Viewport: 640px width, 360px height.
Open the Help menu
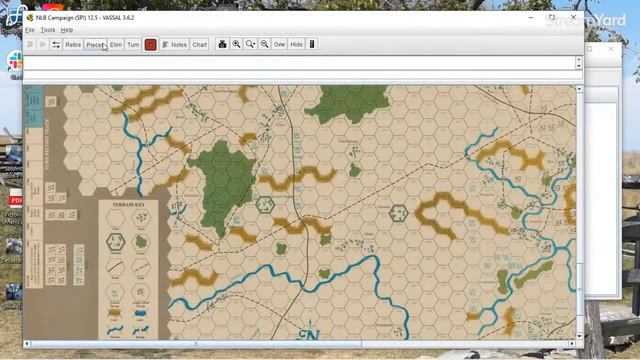67,30
